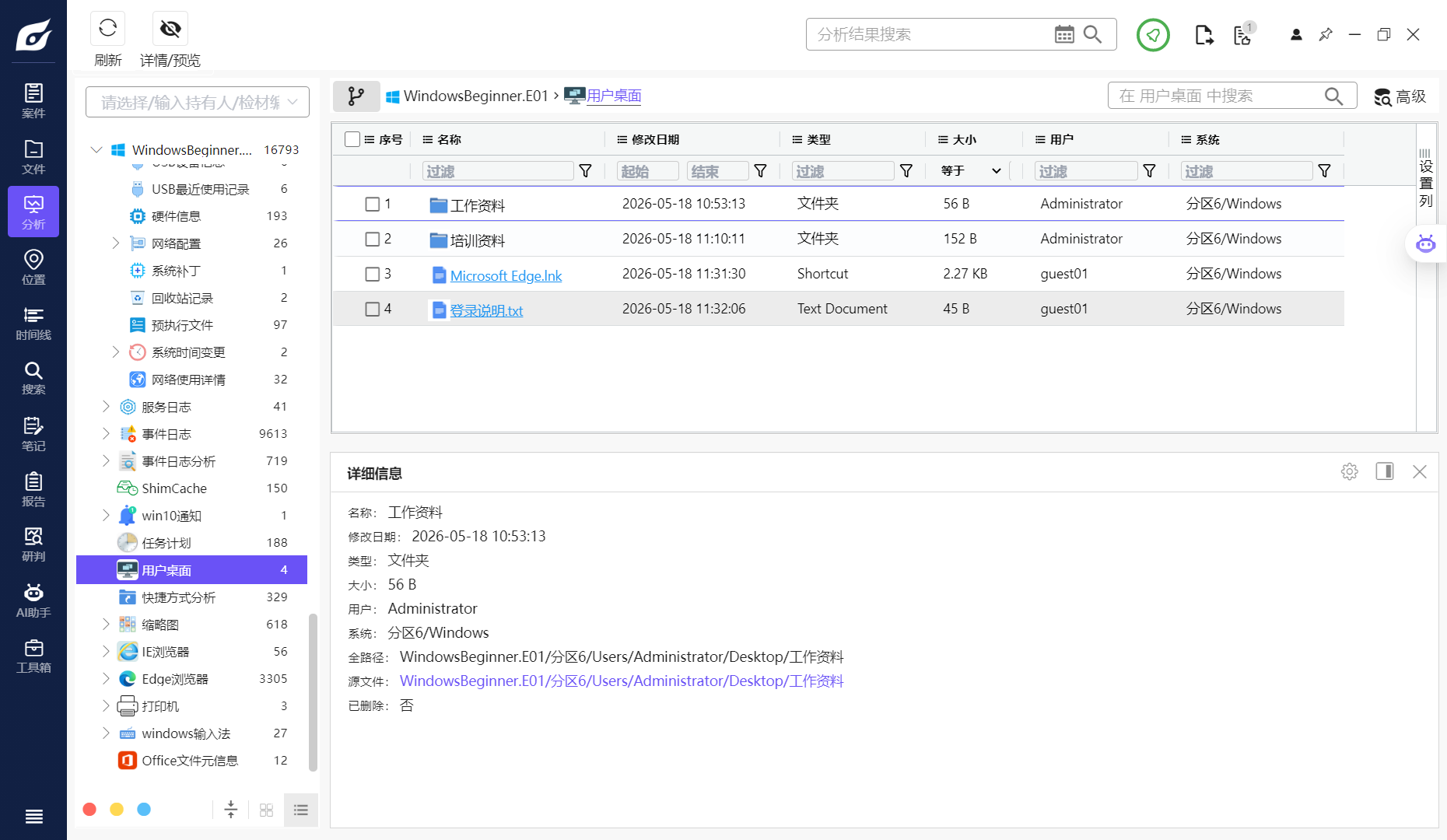Toggle the 详情/预览 eye icon
The width and height of the screenshot is (1447, 840).
tap(170, 29)
